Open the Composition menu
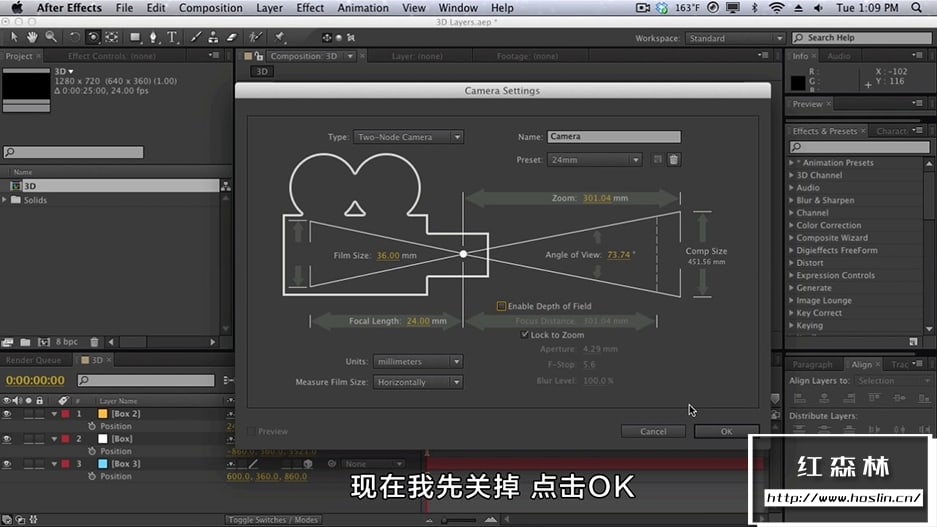The height and width of the screenshot is (527, 937). click(211, 8)
